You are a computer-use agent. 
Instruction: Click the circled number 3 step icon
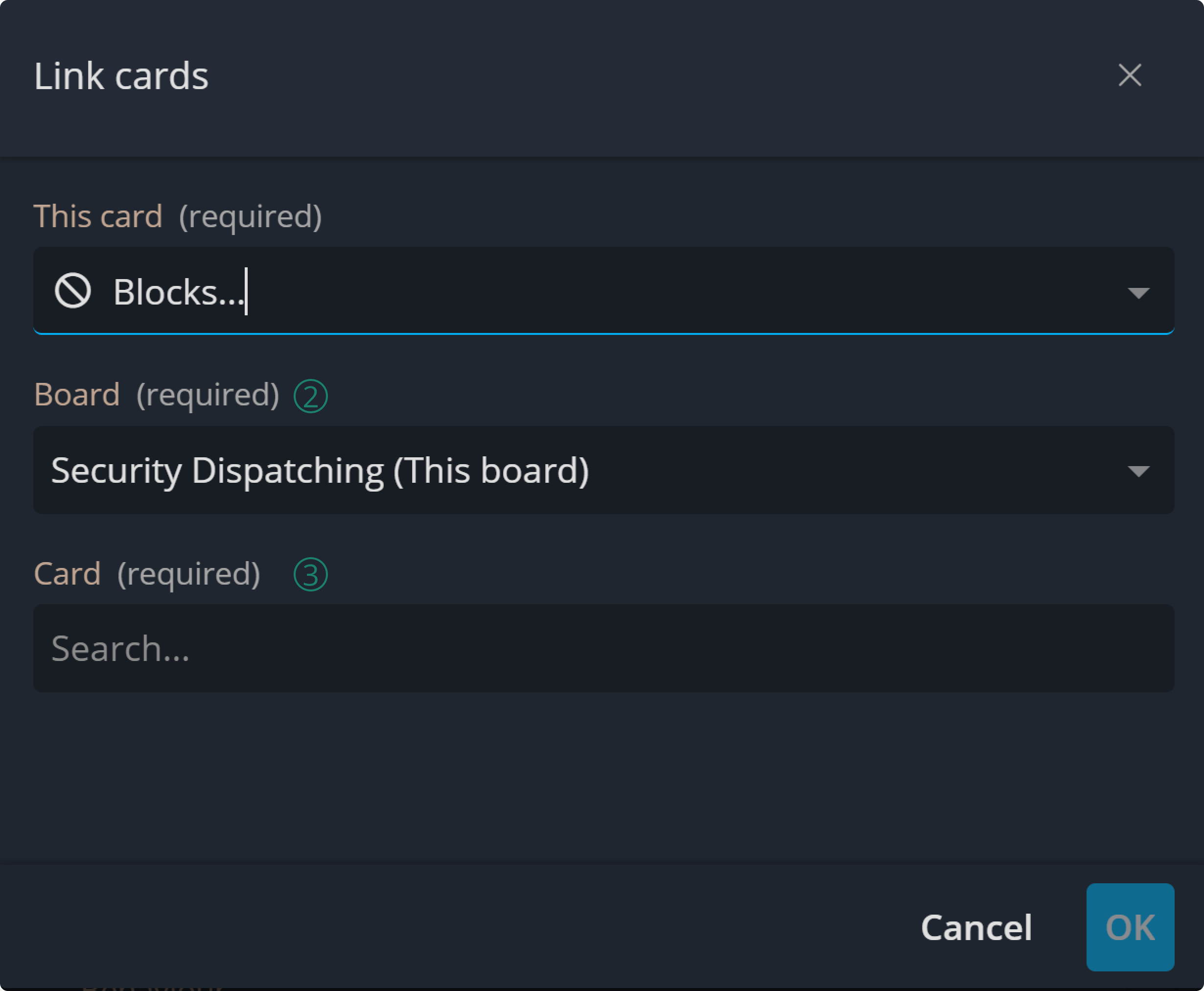pos(310,574)
